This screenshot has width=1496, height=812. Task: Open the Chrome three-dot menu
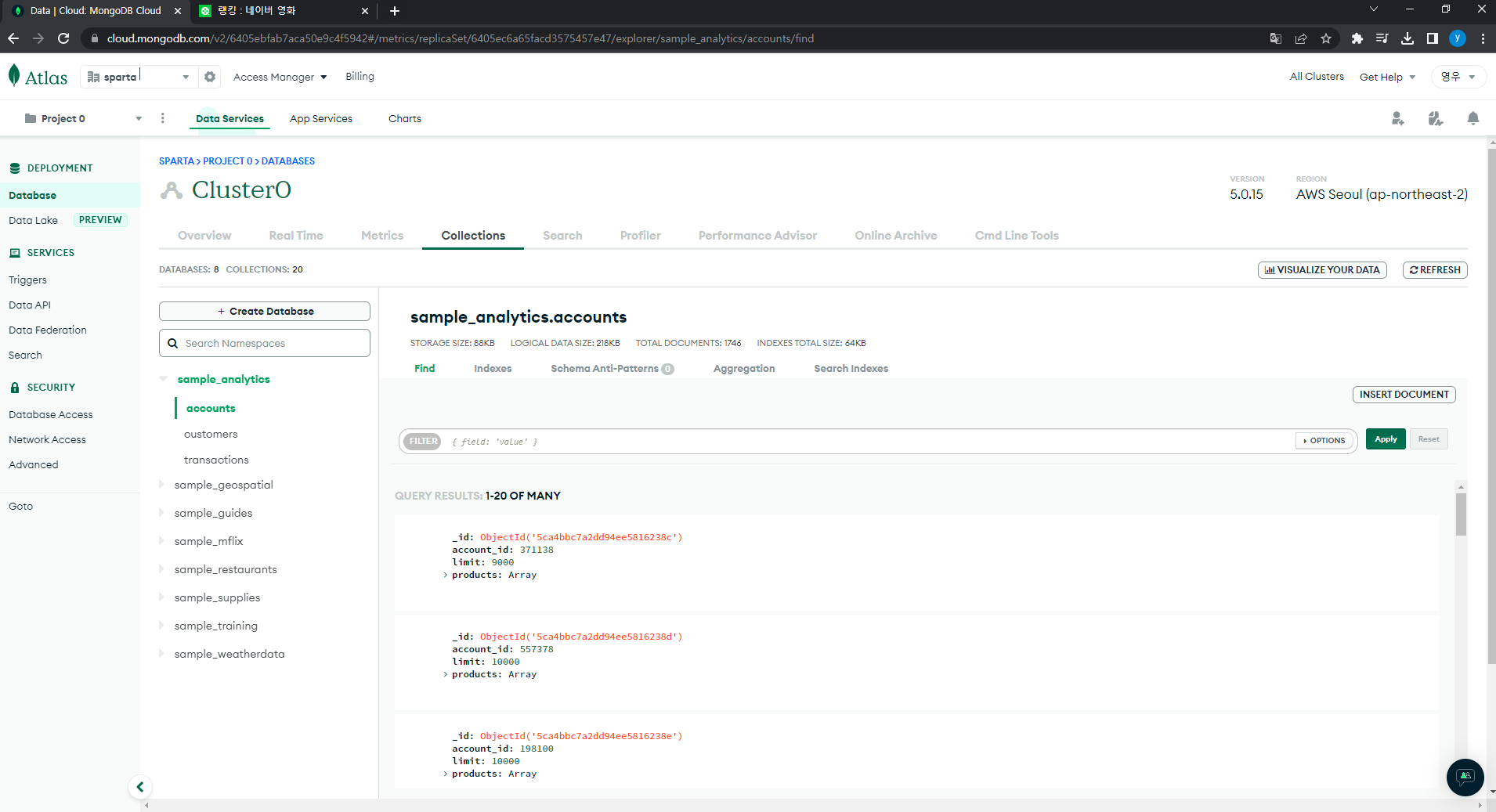tap(1483, 38)
